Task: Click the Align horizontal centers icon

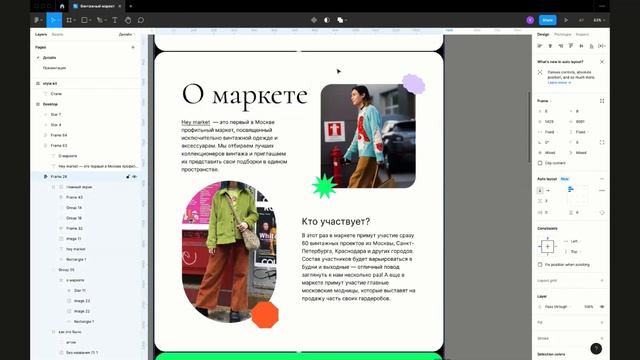Action: click(550, 46)
